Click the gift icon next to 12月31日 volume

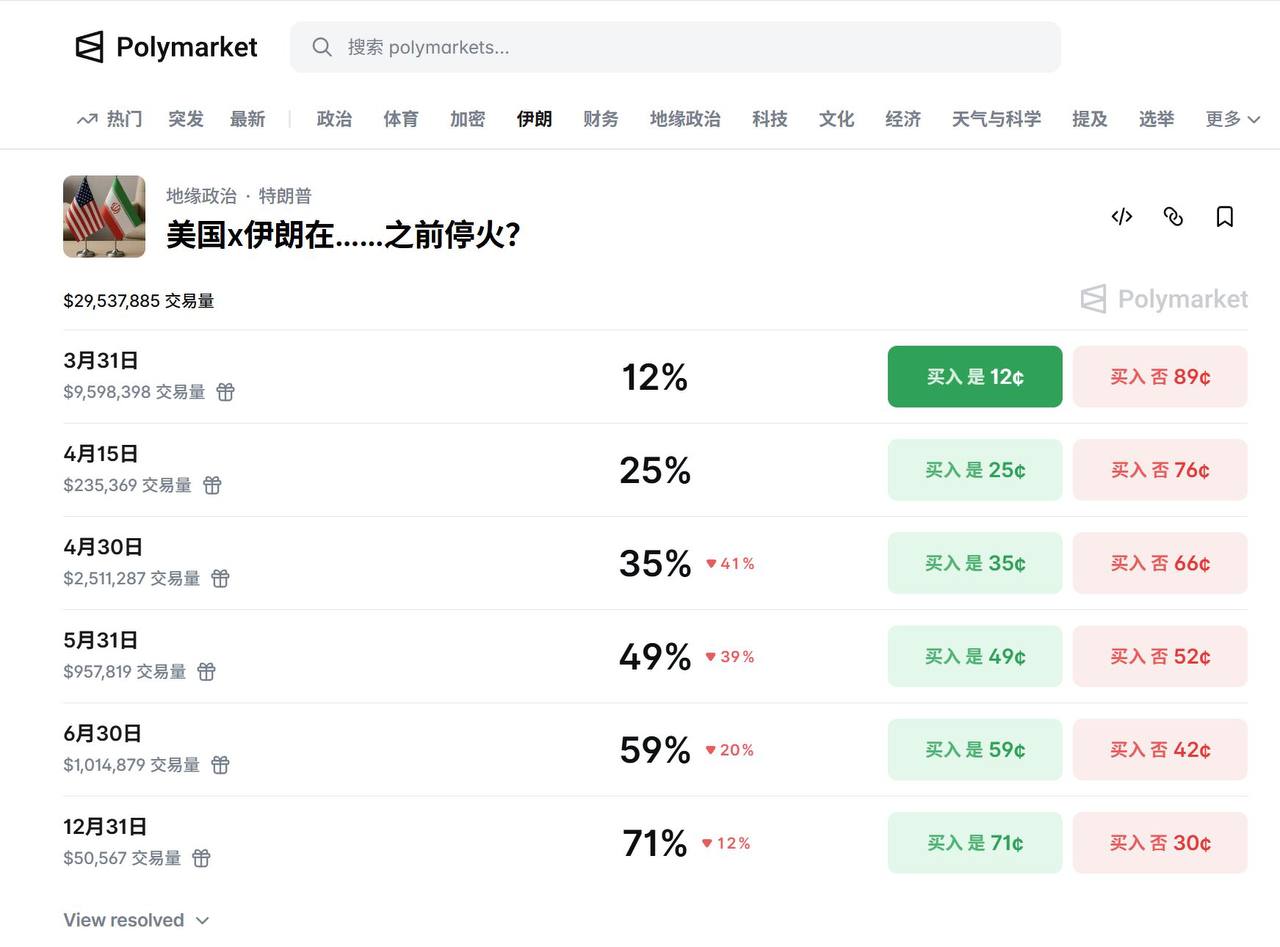tap(201, 858)
